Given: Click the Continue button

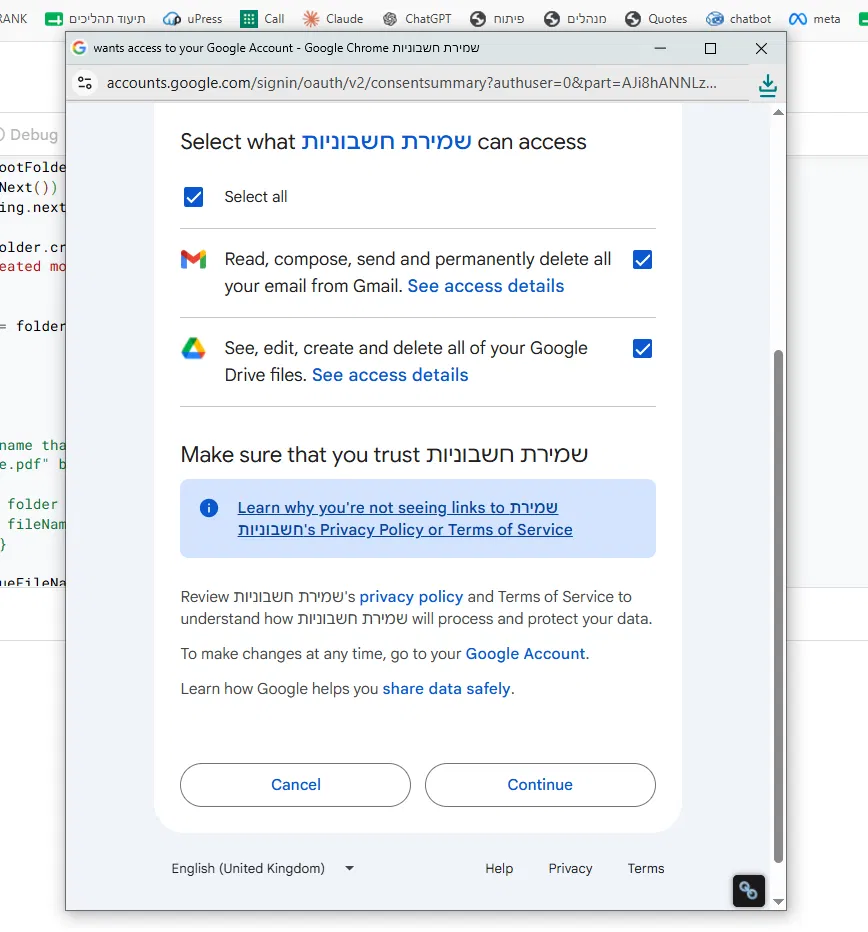Looking at the screenshot, I should coord(540,785).
